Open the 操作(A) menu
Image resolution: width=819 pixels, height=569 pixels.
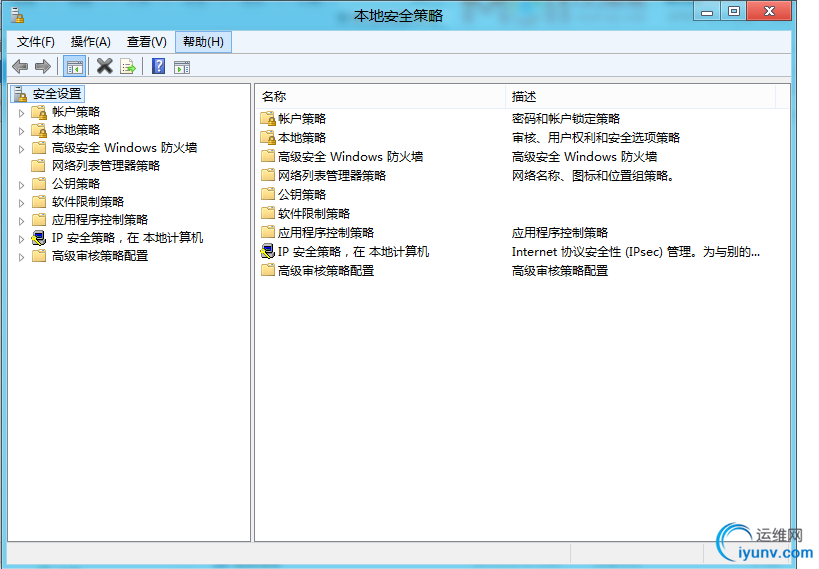pos(91,42)
